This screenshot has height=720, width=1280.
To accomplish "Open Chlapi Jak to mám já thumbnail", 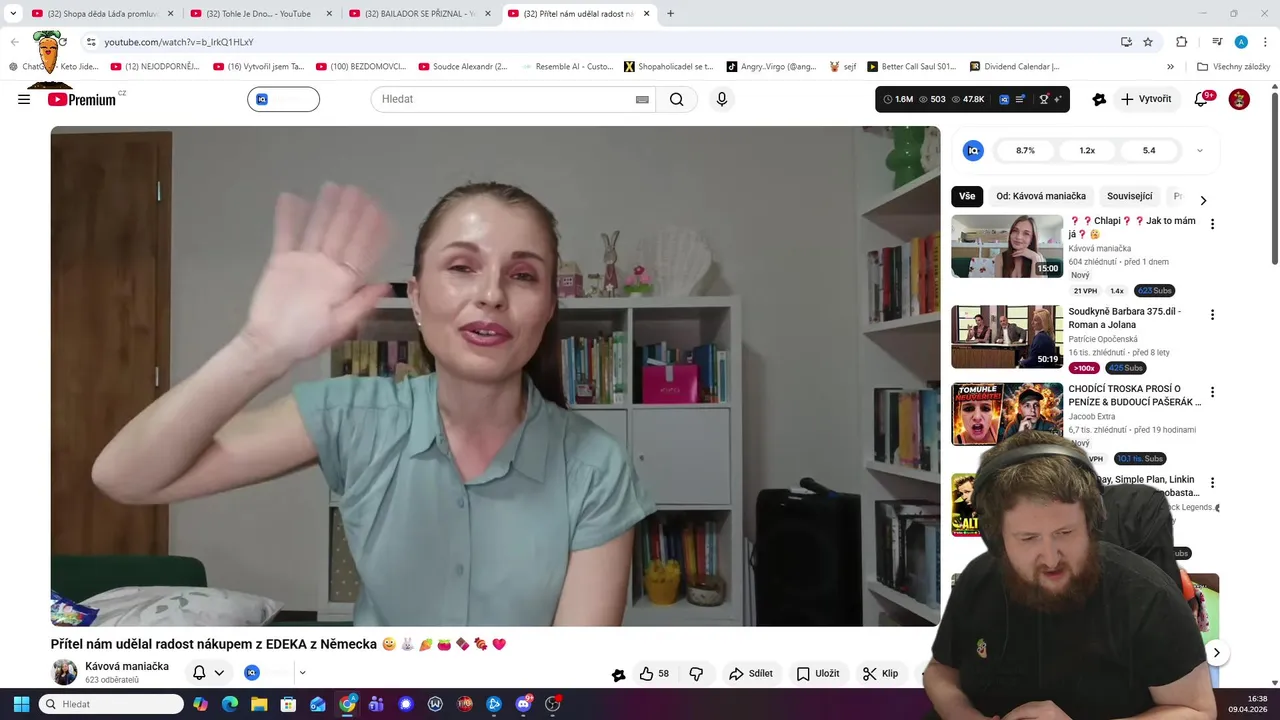I will coord(1007,246).
